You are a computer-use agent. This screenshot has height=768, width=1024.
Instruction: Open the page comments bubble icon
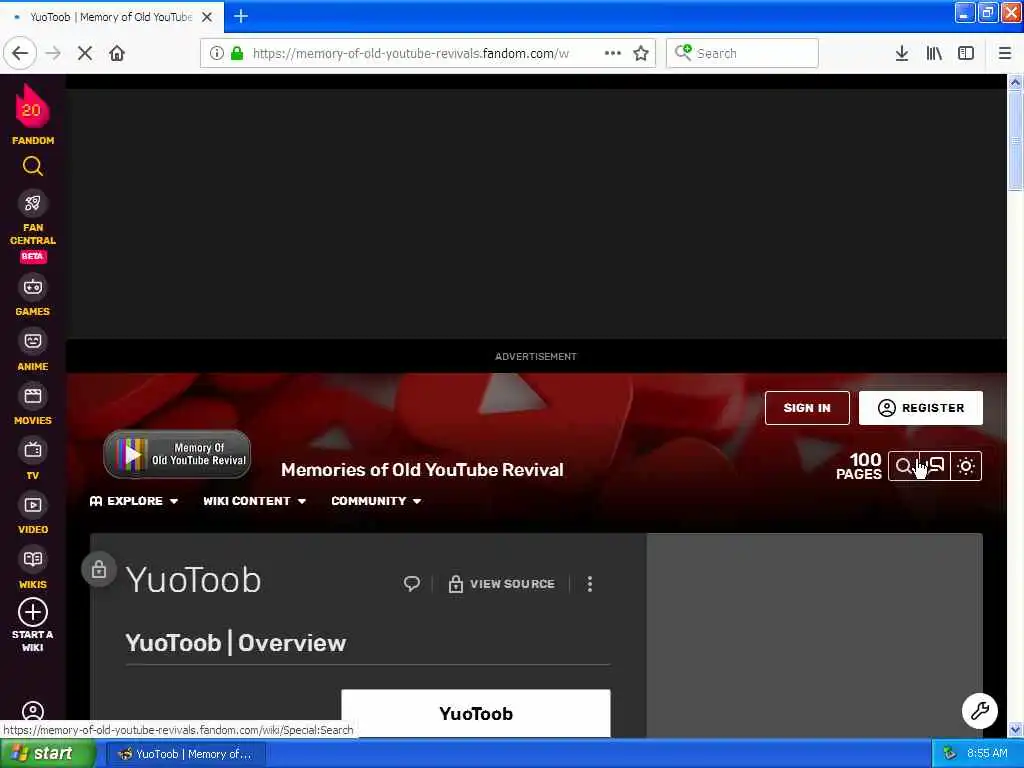click(x=411, y=583)
